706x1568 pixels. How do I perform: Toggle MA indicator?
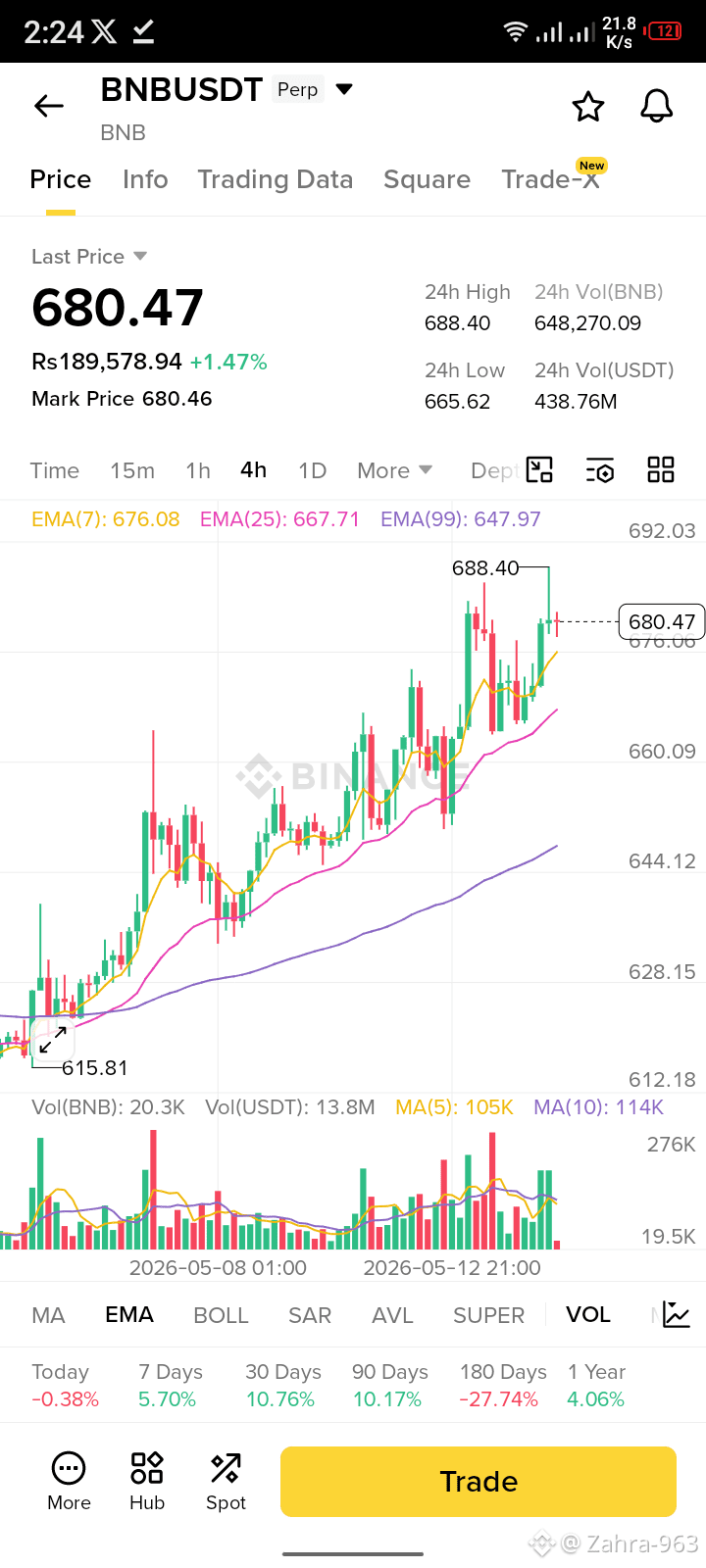click(48, 1315)
